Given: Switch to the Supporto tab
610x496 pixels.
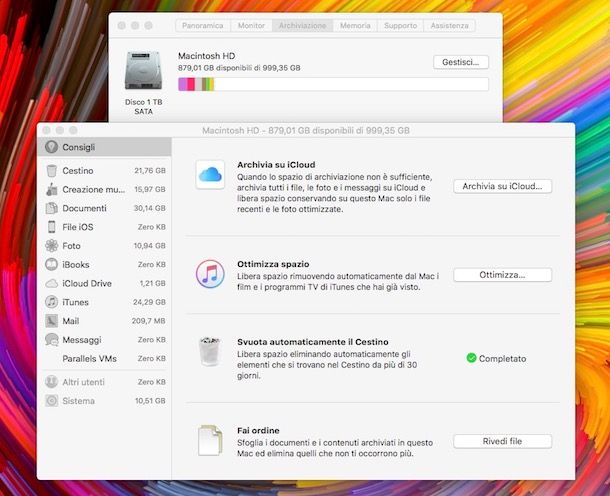Looking at the screenshot, I should click(400, 26).
